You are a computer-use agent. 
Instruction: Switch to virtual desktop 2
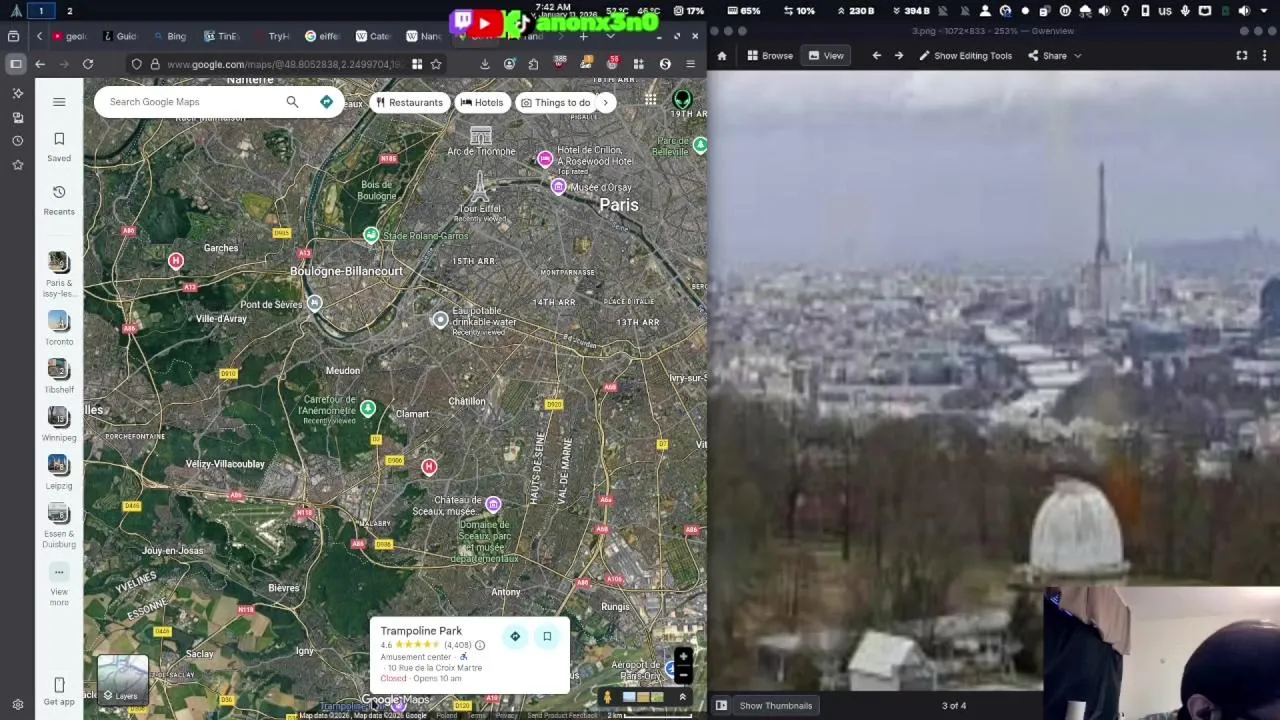(69, 11)
